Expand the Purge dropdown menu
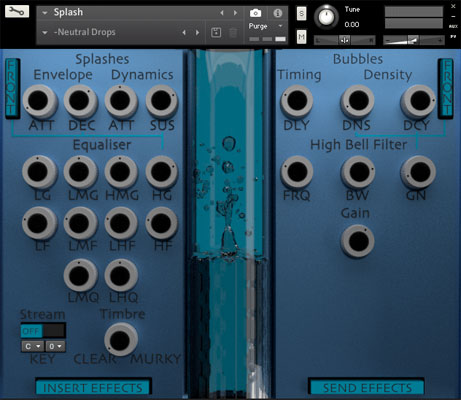This screenshot has height=400, width=461. coord(280,26)
